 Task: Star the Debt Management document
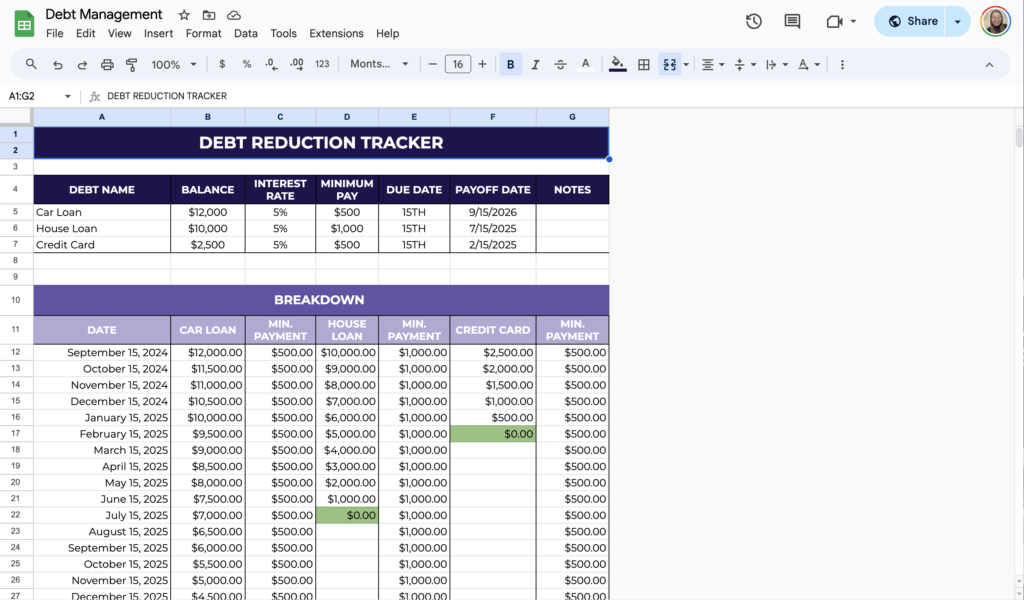point(184,15)
